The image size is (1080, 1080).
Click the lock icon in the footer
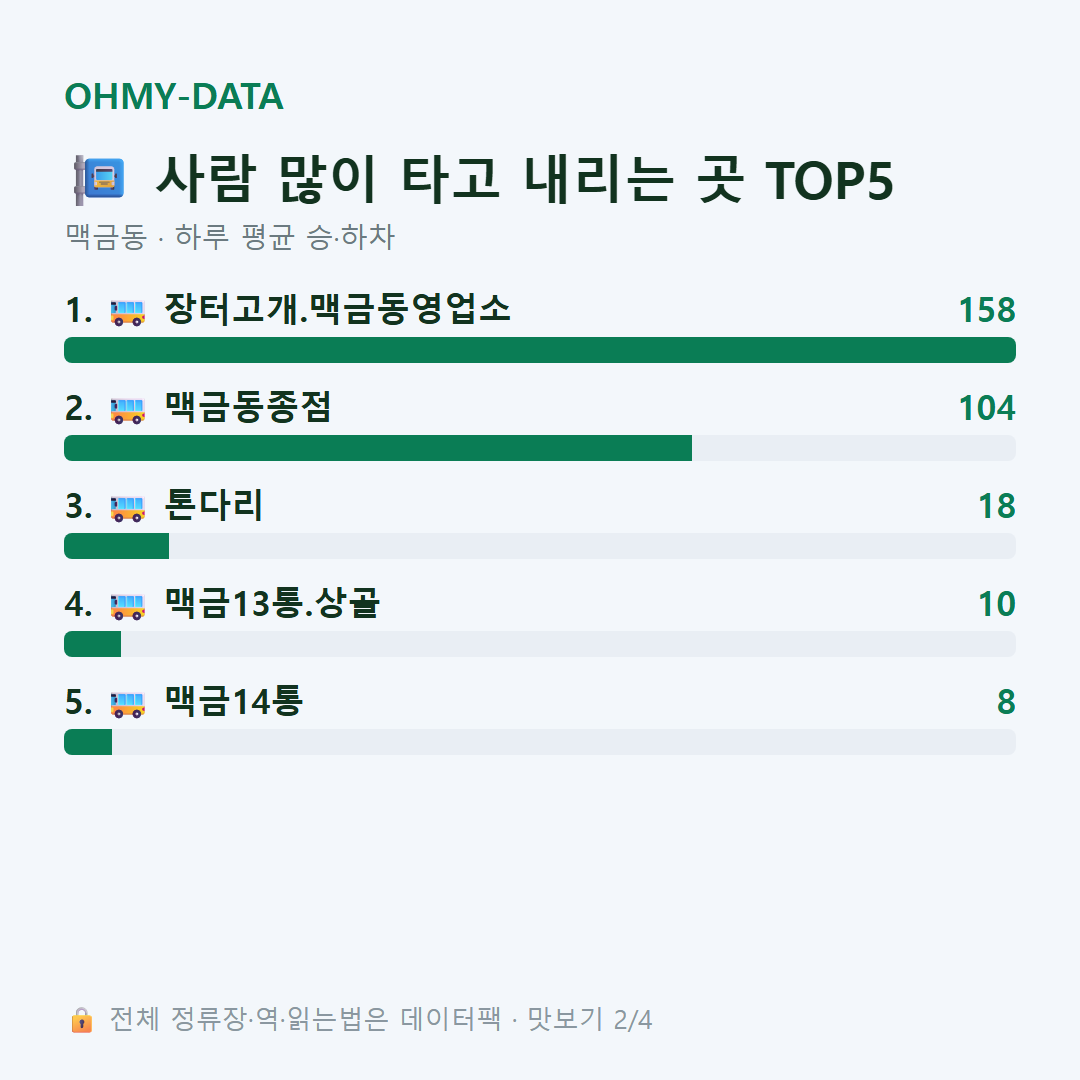(81, 1020)
